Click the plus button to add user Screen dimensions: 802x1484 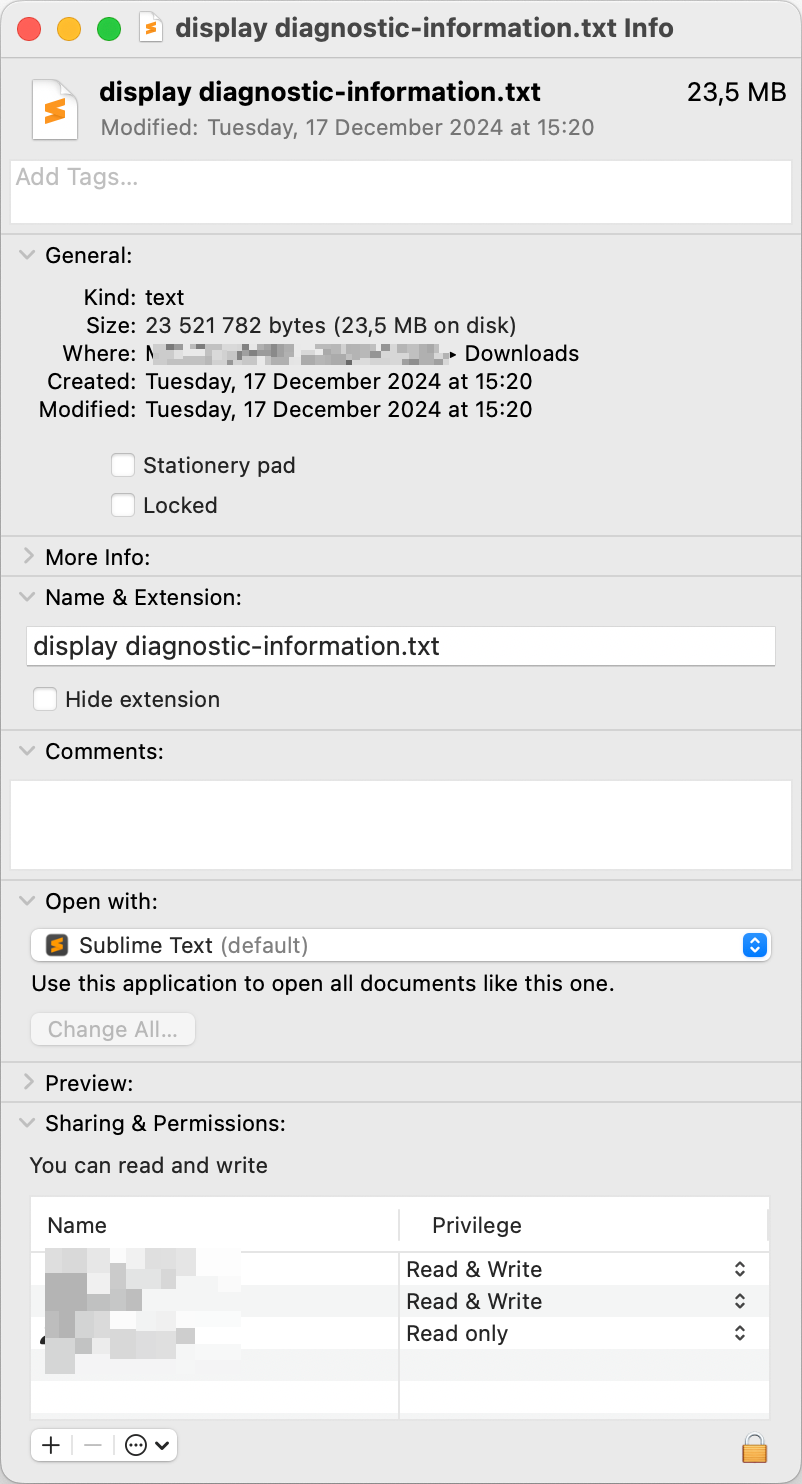coord(52,1445)
